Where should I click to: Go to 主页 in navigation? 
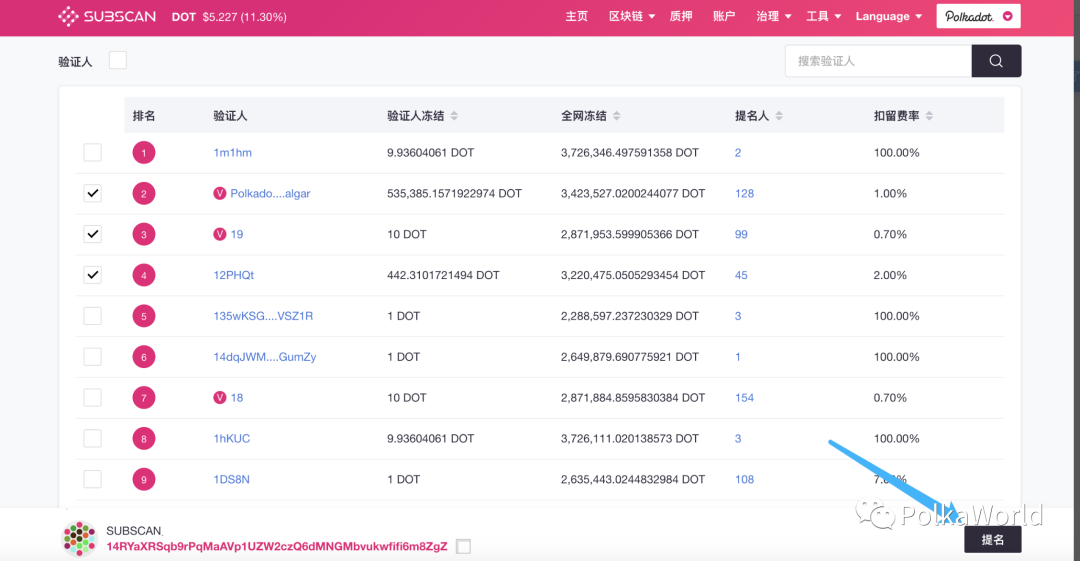click(x=576, y=16)
